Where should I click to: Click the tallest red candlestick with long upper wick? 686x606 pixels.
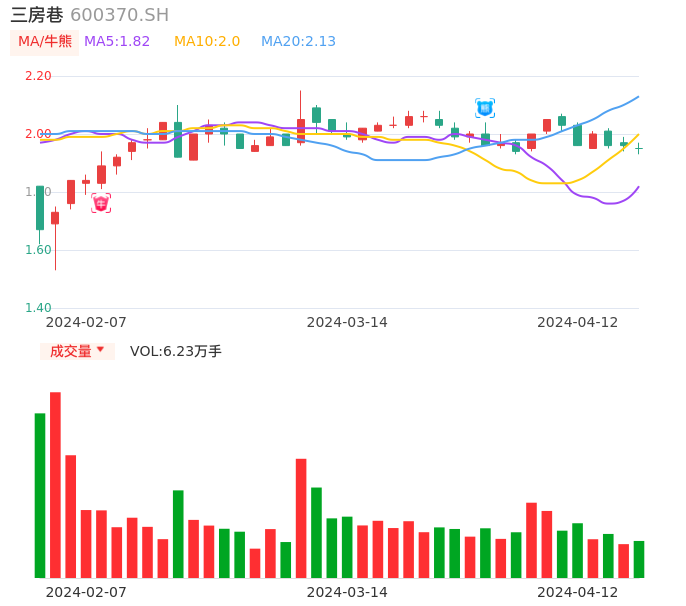pos(301,130)
